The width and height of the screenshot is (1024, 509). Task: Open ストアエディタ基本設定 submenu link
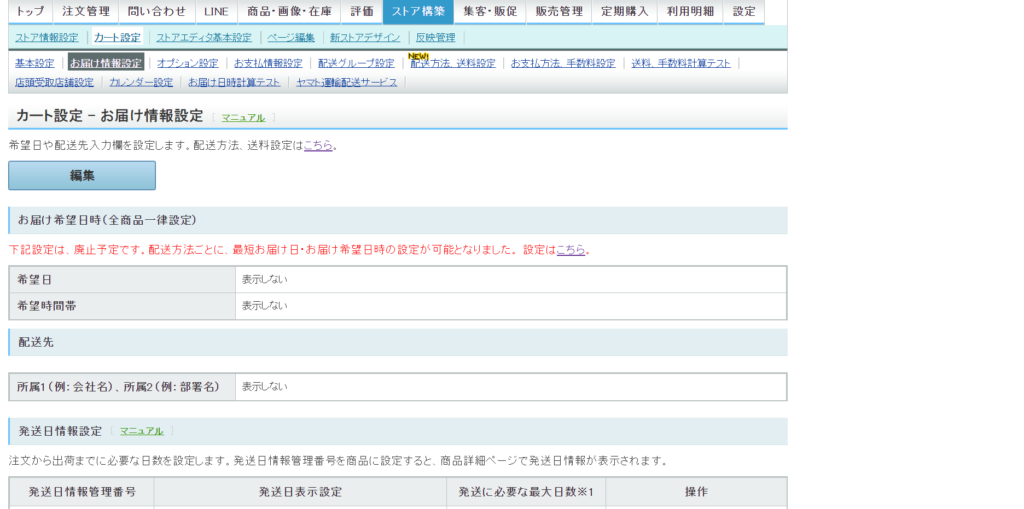[x=204, y=38]
